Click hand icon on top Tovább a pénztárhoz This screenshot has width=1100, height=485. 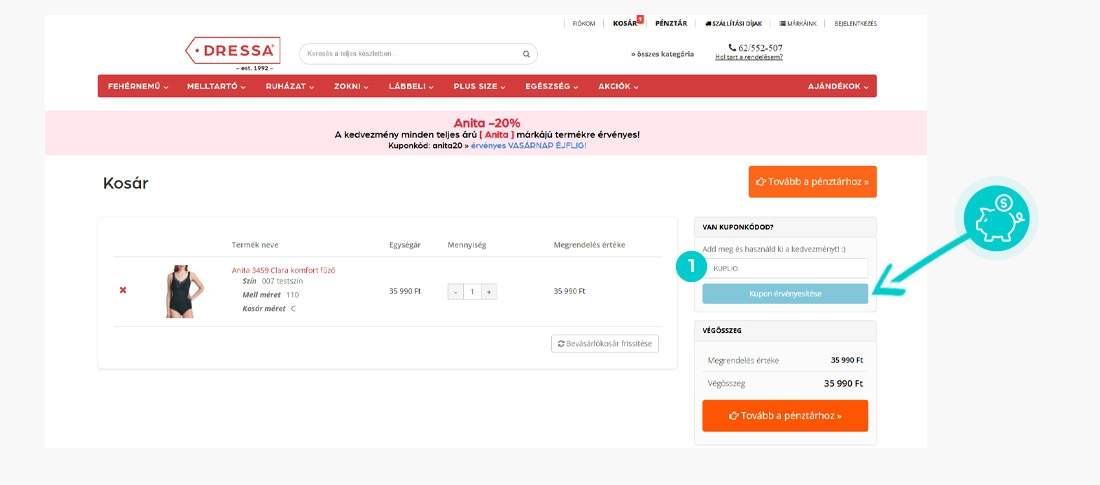[760, 182]
